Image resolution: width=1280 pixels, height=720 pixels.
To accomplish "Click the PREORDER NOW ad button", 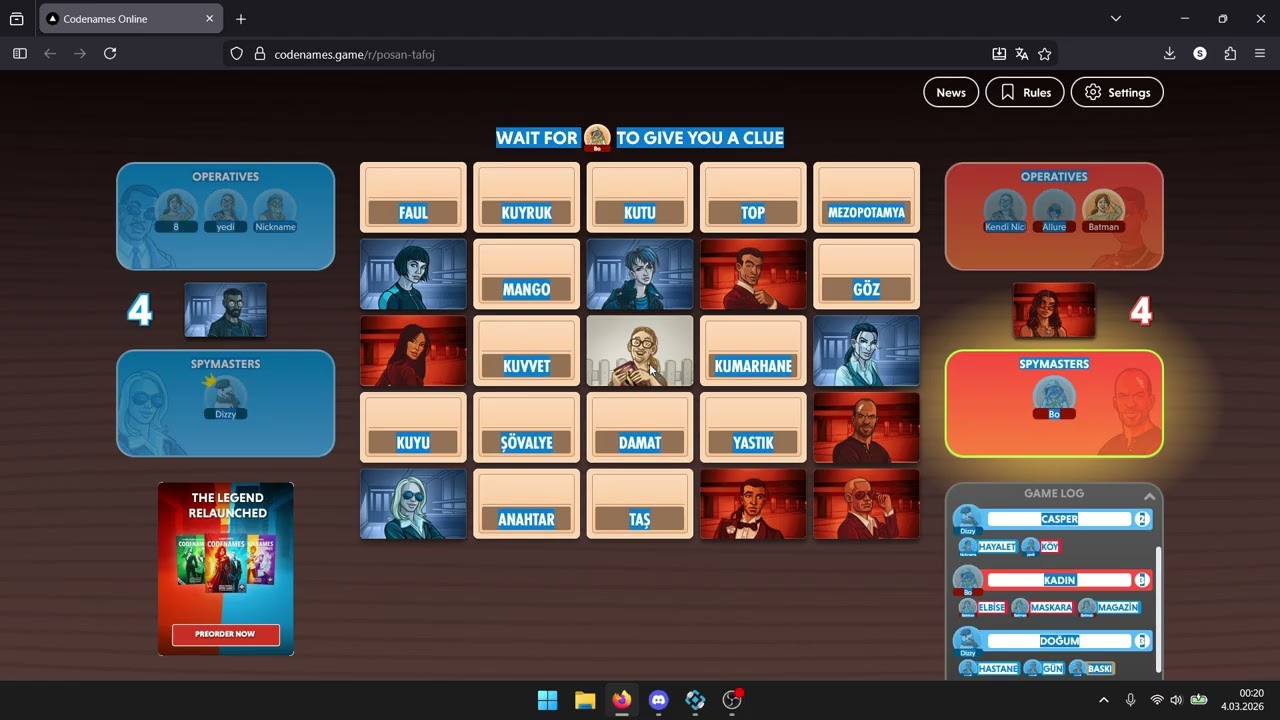I will 226,634.
